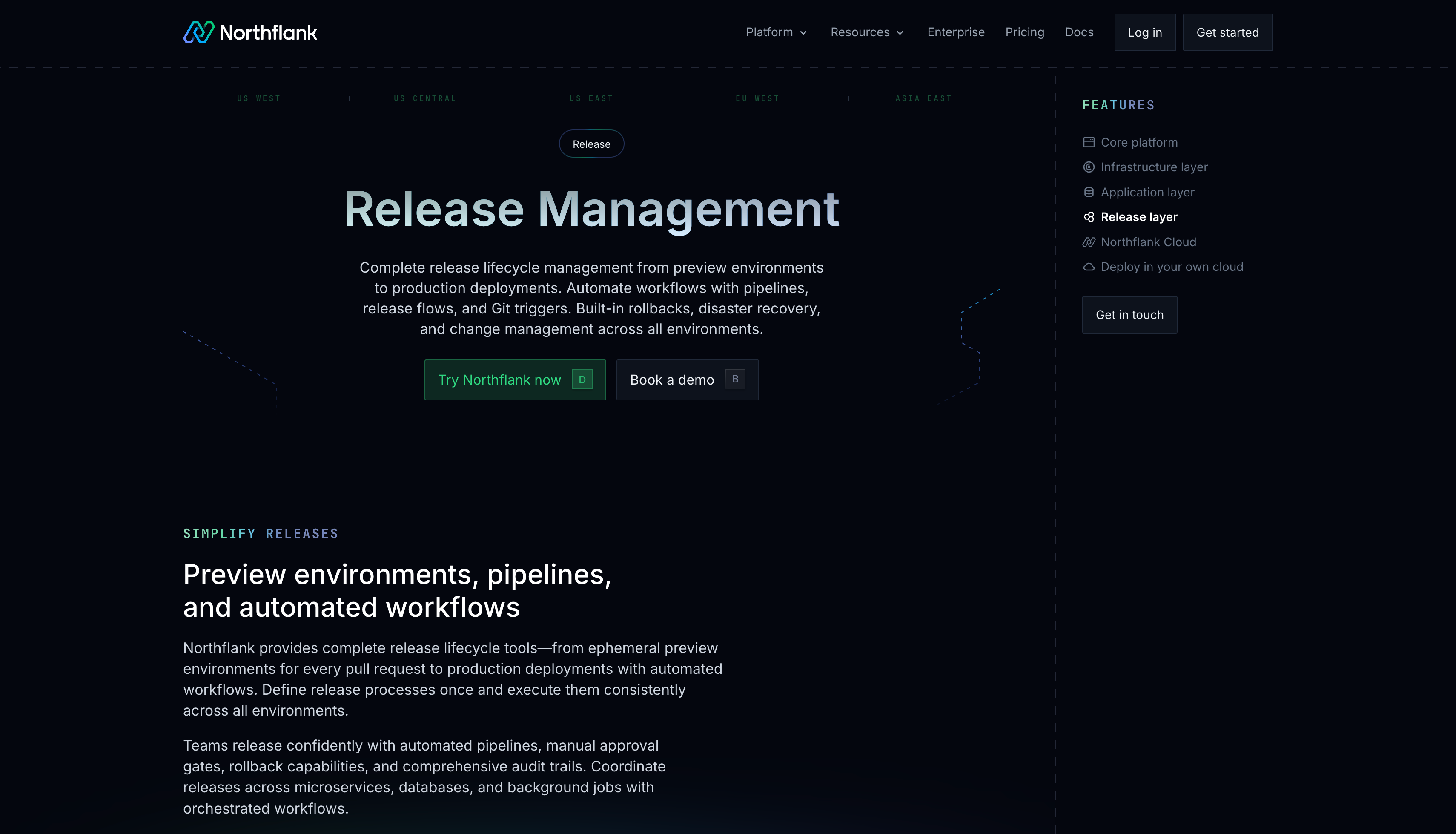
Task: Open the Pricing page
Action: coord(1024,32)
